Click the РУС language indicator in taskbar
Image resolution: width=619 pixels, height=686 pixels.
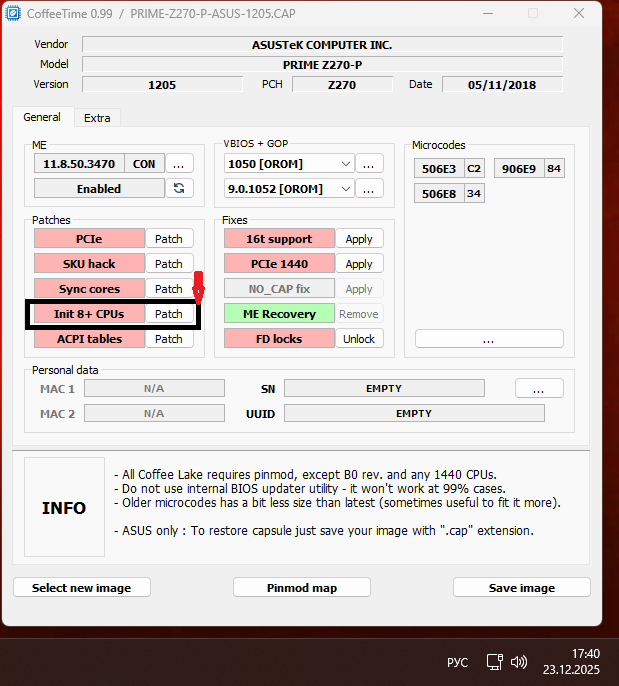click(458, 662)
